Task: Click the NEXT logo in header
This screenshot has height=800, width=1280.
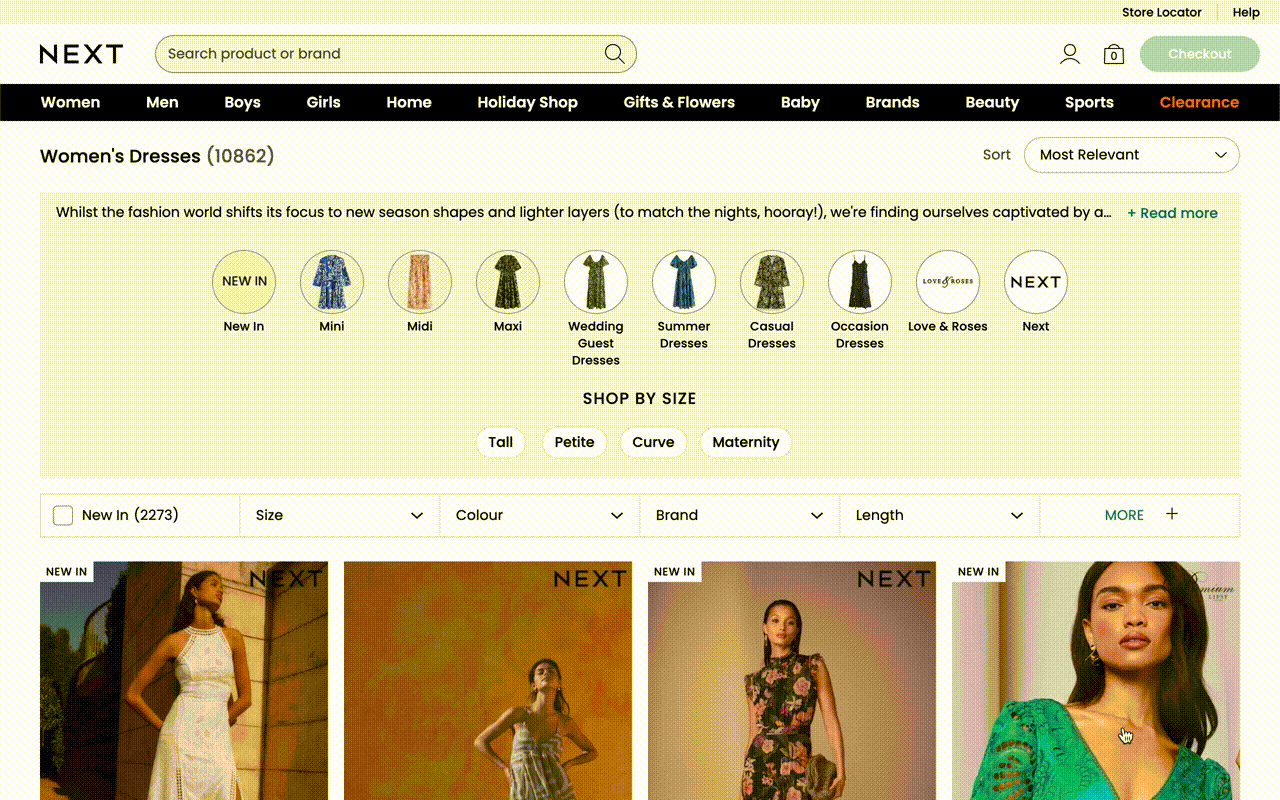Action: coord(81,54)
